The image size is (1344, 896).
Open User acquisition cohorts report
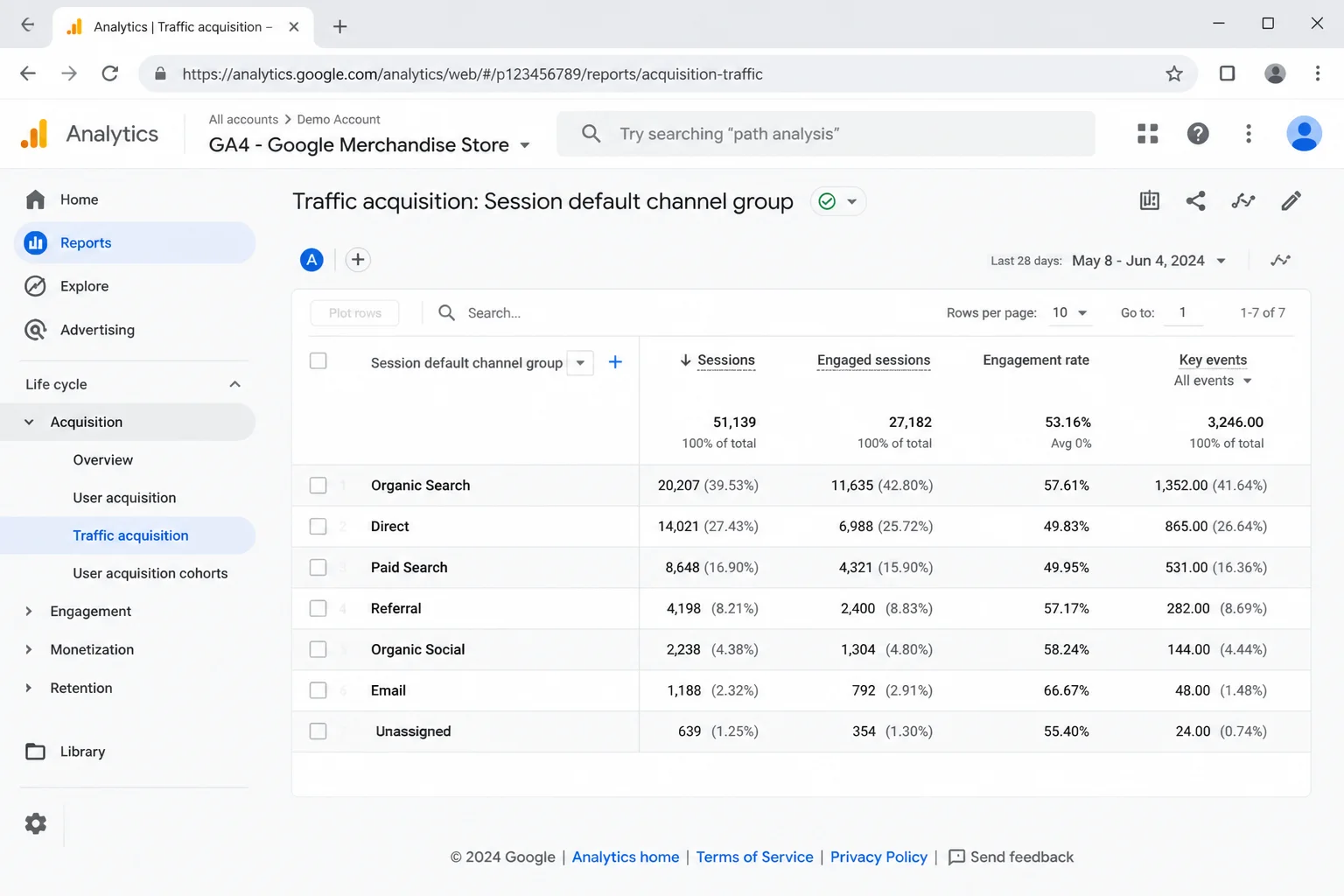pos(150,573)
